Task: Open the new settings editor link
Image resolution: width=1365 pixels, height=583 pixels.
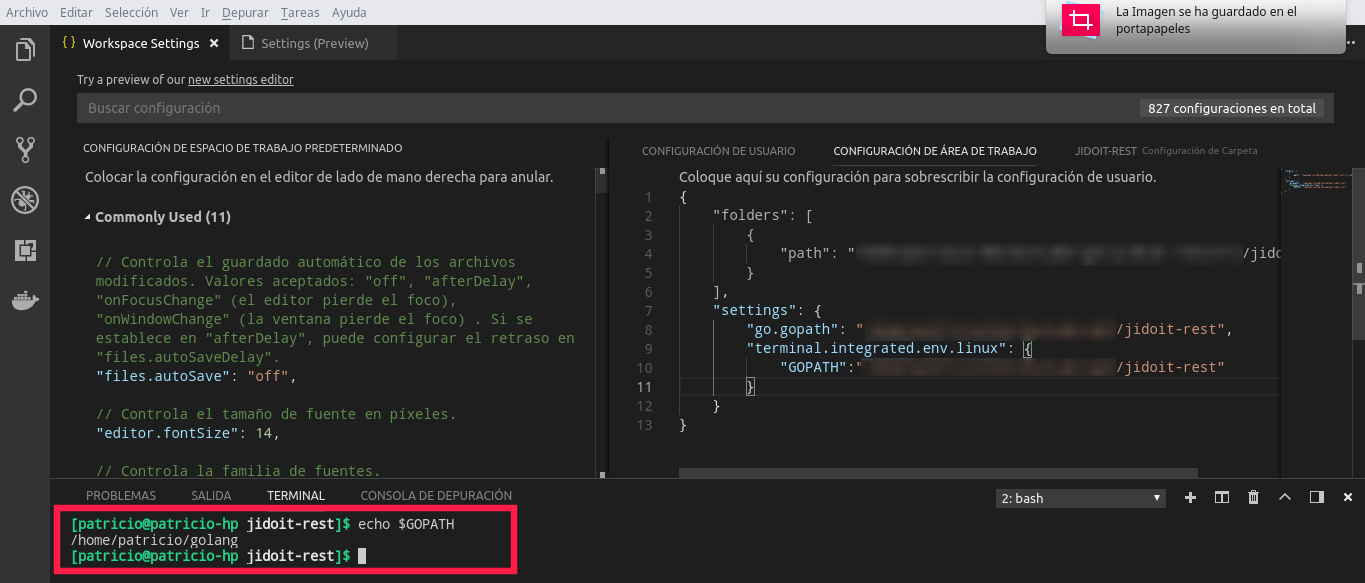Action: coord(240,79)
